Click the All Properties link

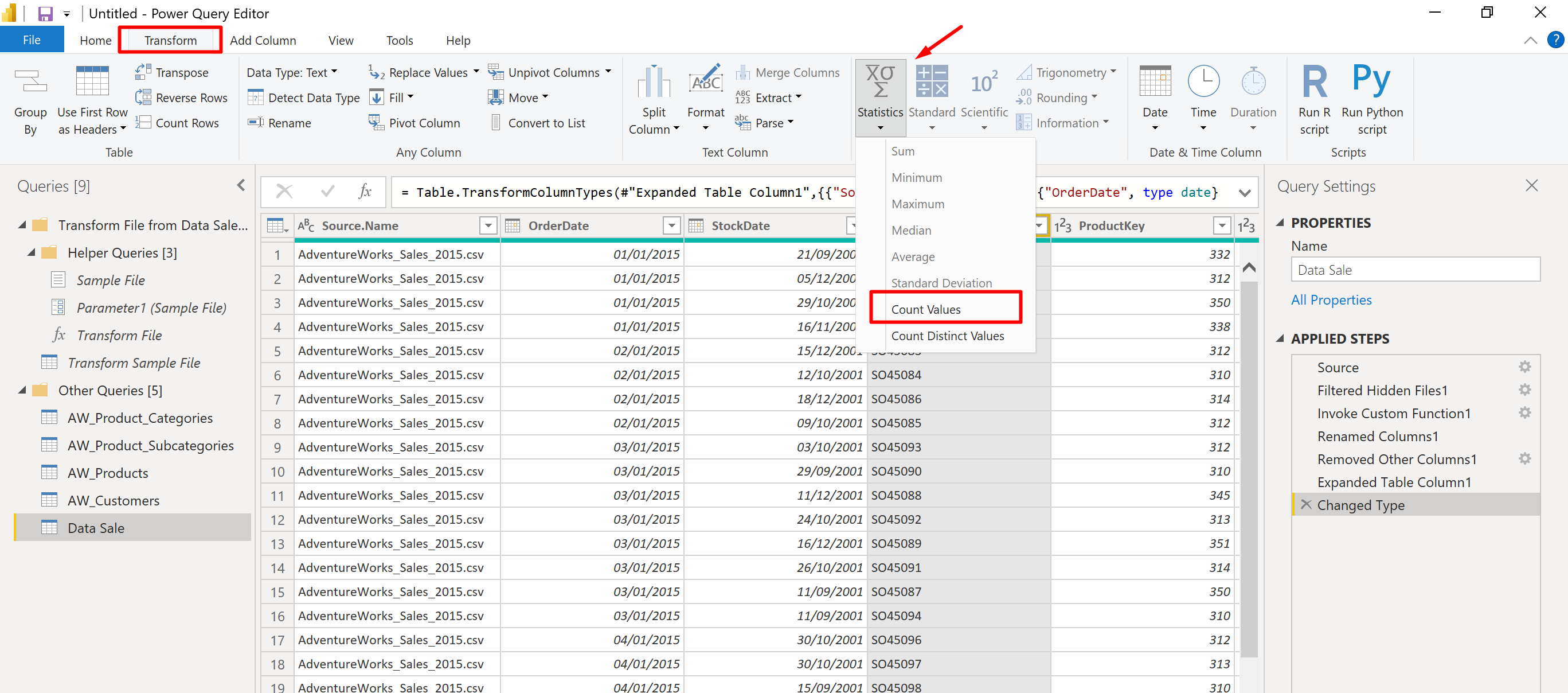(1331, 299)
